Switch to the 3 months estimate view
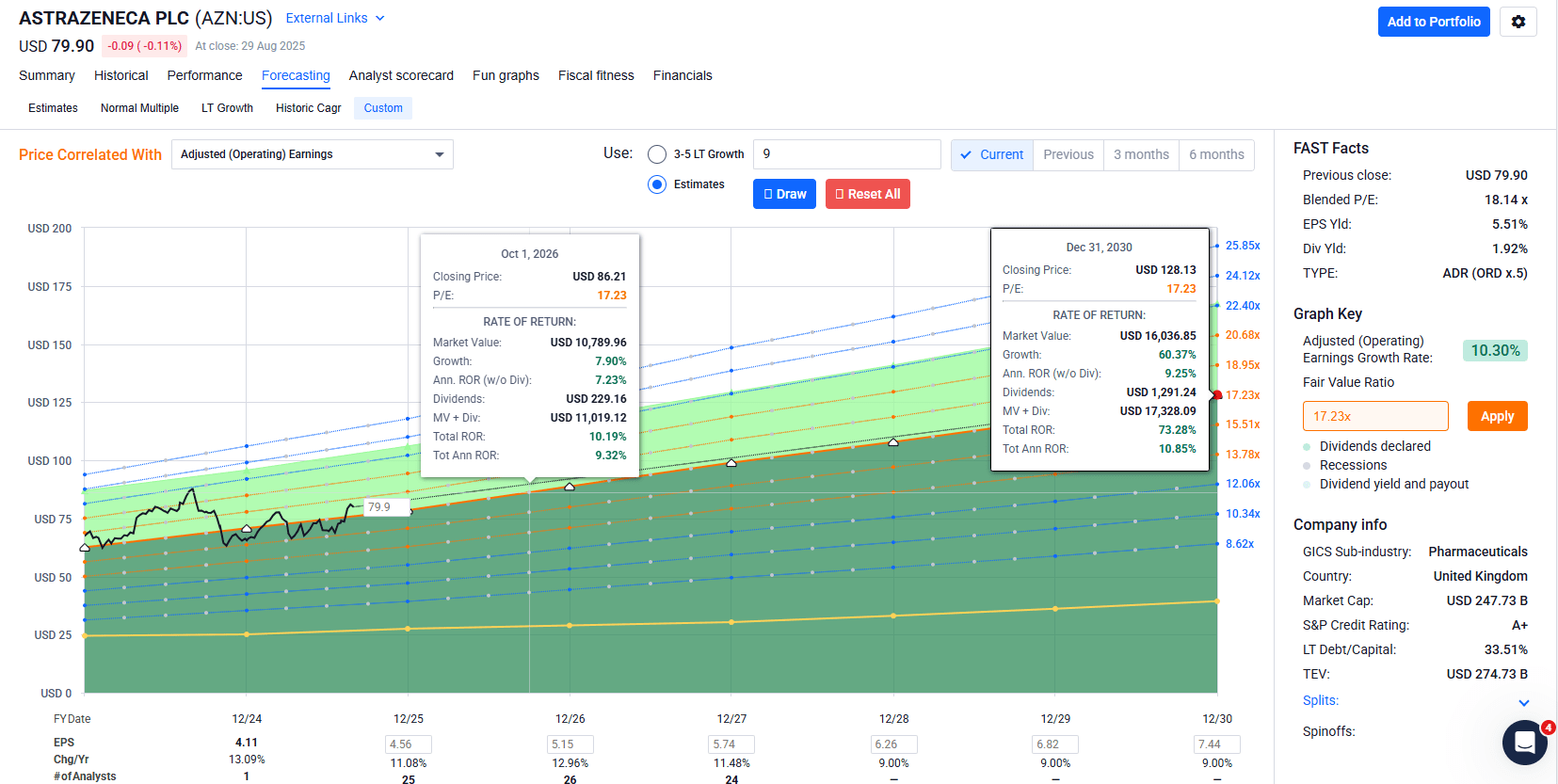The height and width of the screenshot is (784, 1558). click(x=1141, y=154)
